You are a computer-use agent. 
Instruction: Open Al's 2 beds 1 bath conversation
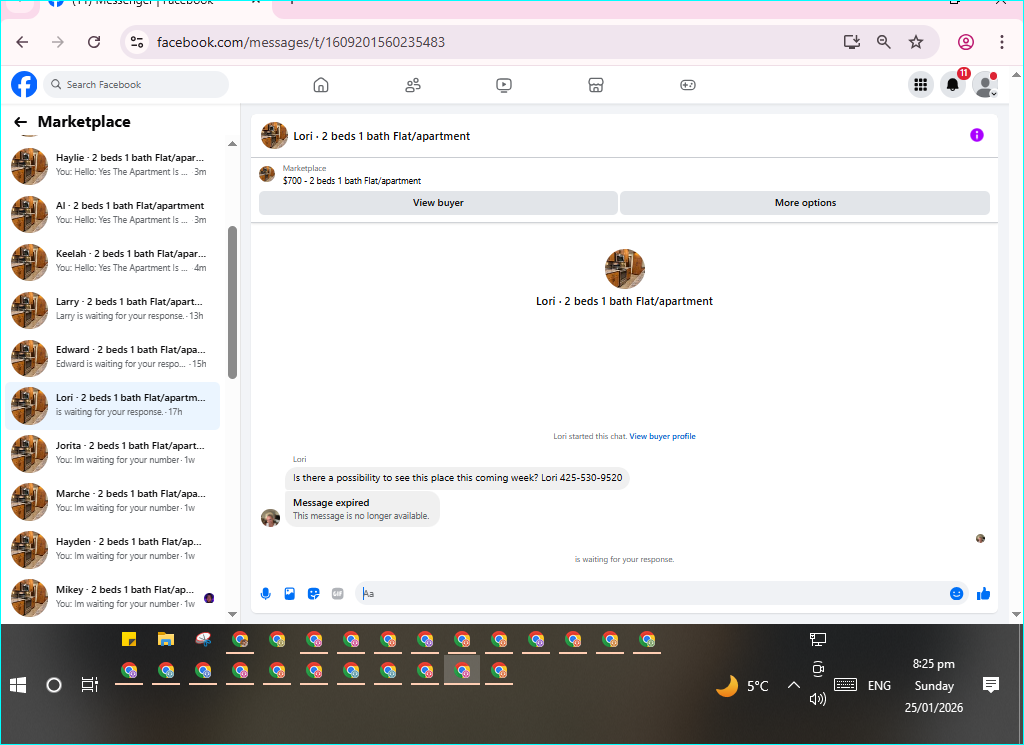[113, 214]
